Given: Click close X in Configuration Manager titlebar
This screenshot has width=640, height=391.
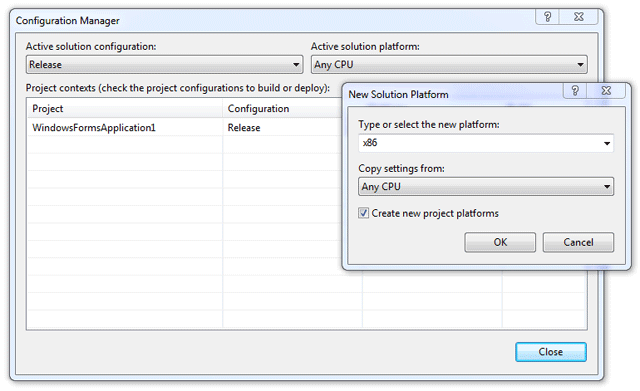Looking at the screenshot, I should (x=578, y=17).
